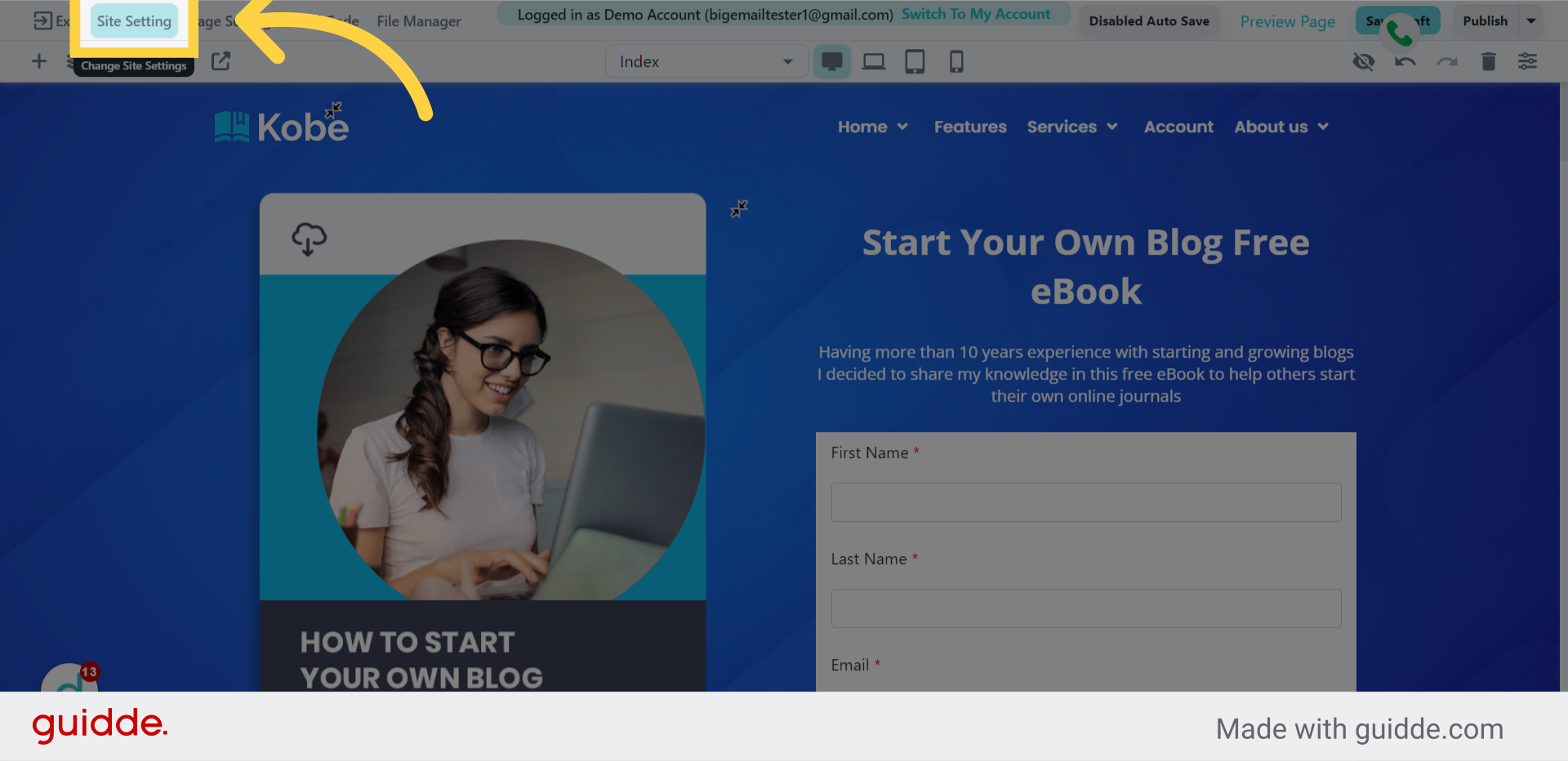Click the Exit icon in the top bar
The image size is (1568, 761).
point(42,21)
